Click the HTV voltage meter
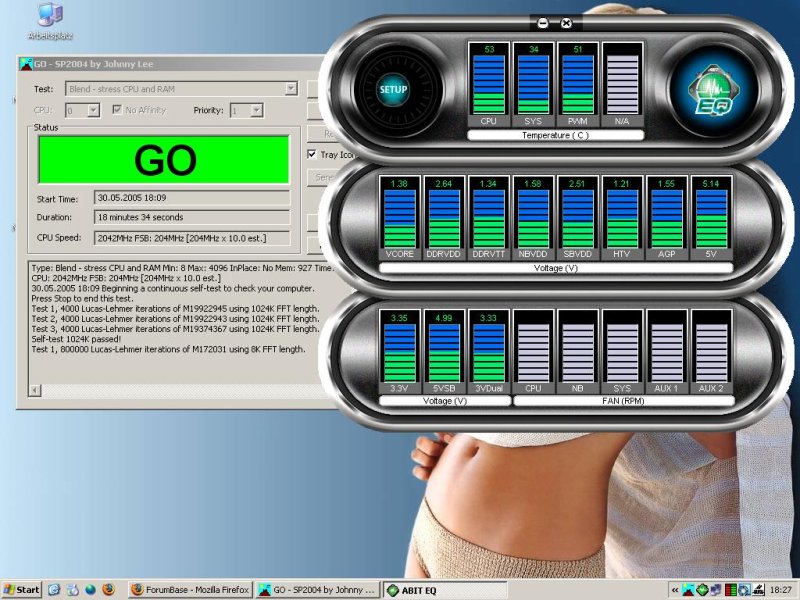This screenshot has height=600, width=800. 622,218
